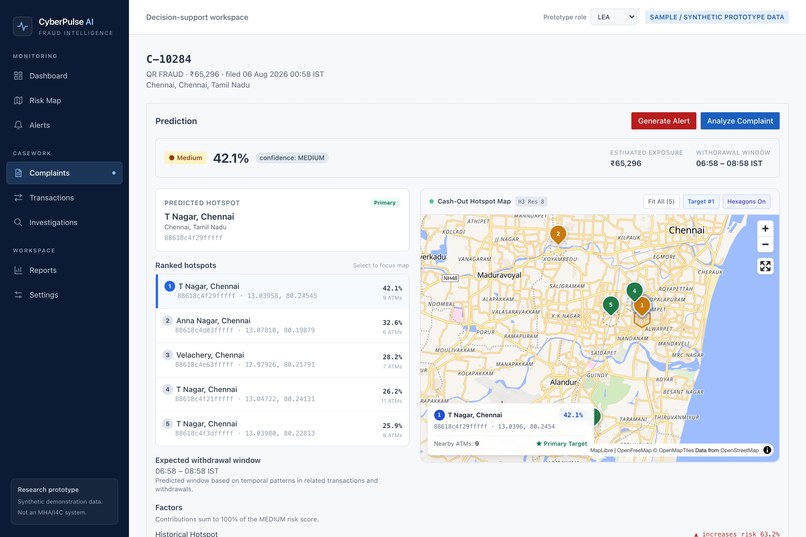
Task: Click orange map marker number 1
Action: click(642, 306)
